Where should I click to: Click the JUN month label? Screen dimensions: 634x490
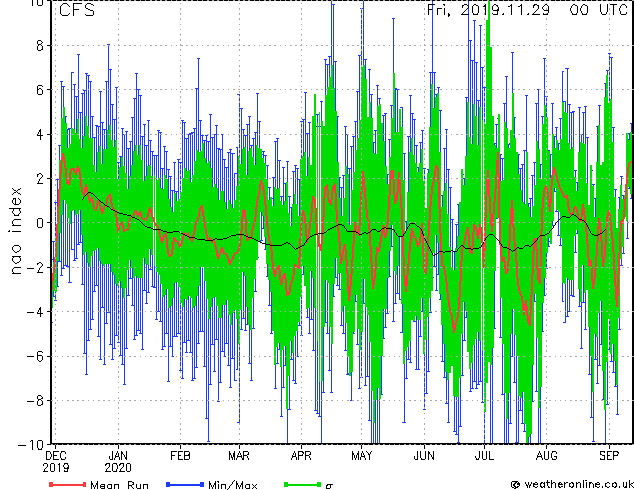424,456
